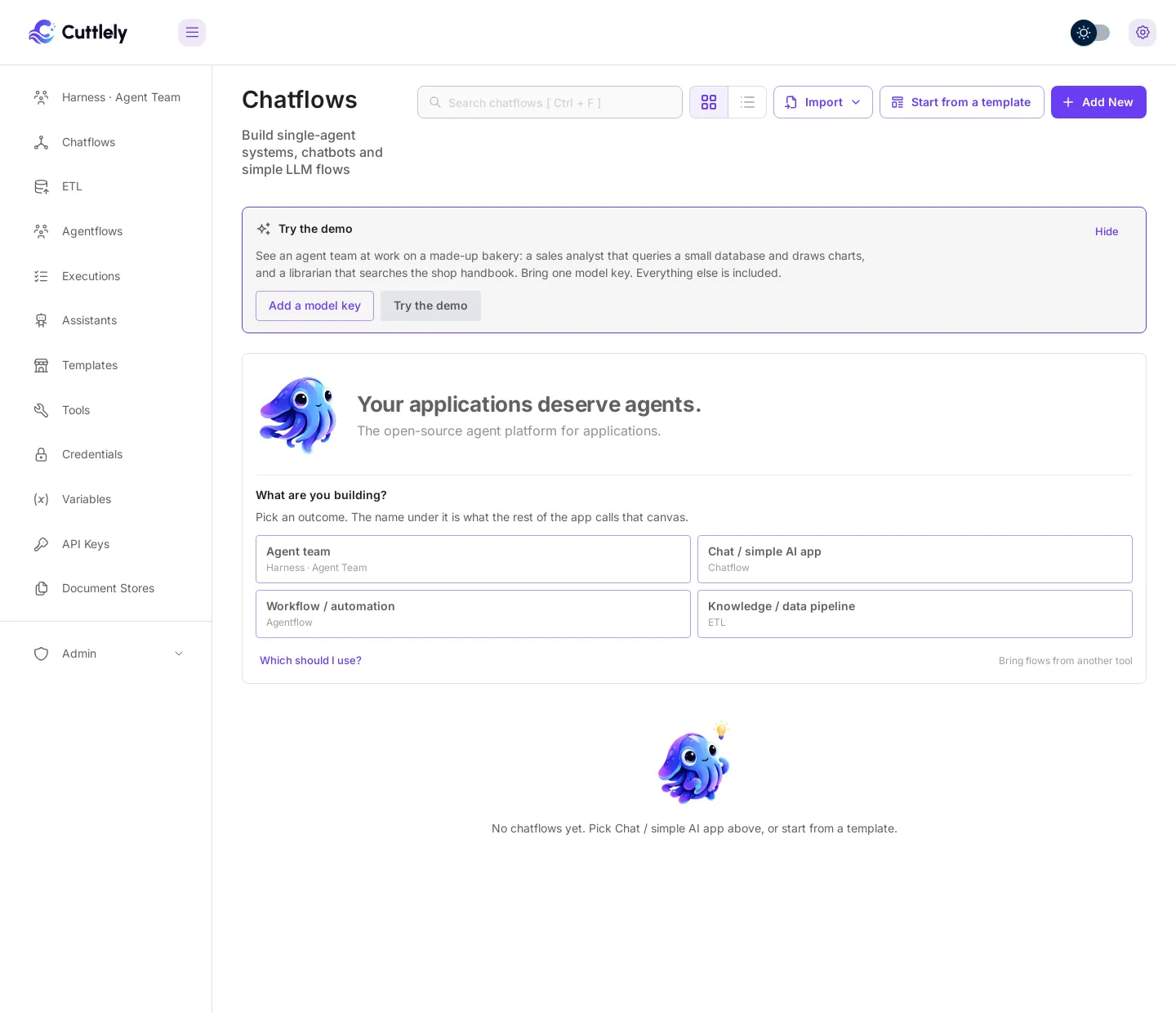Image resolution: width=1176 pixels, height=1013 pixels.
Task: Focus the Search chatflows field
Action: pos(550,102)
